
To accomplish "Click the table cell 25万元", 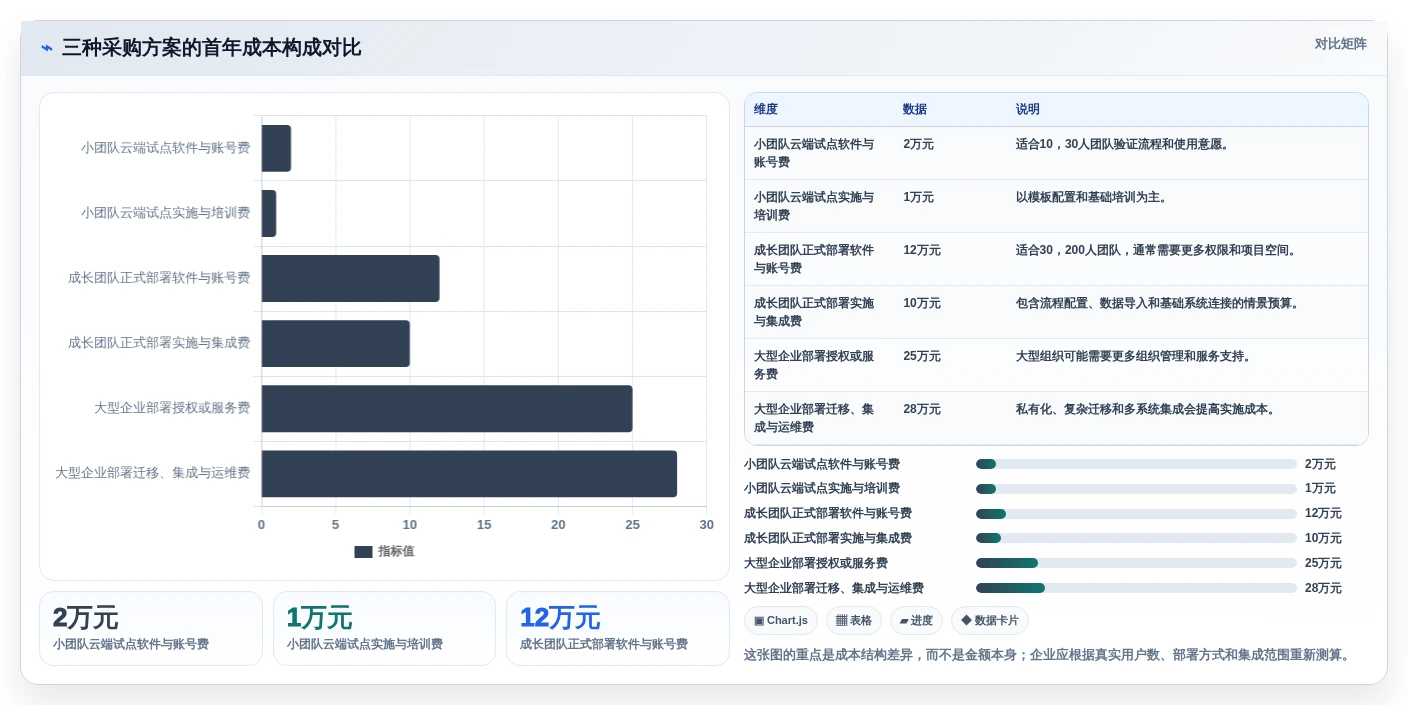I will click(922, 356).
